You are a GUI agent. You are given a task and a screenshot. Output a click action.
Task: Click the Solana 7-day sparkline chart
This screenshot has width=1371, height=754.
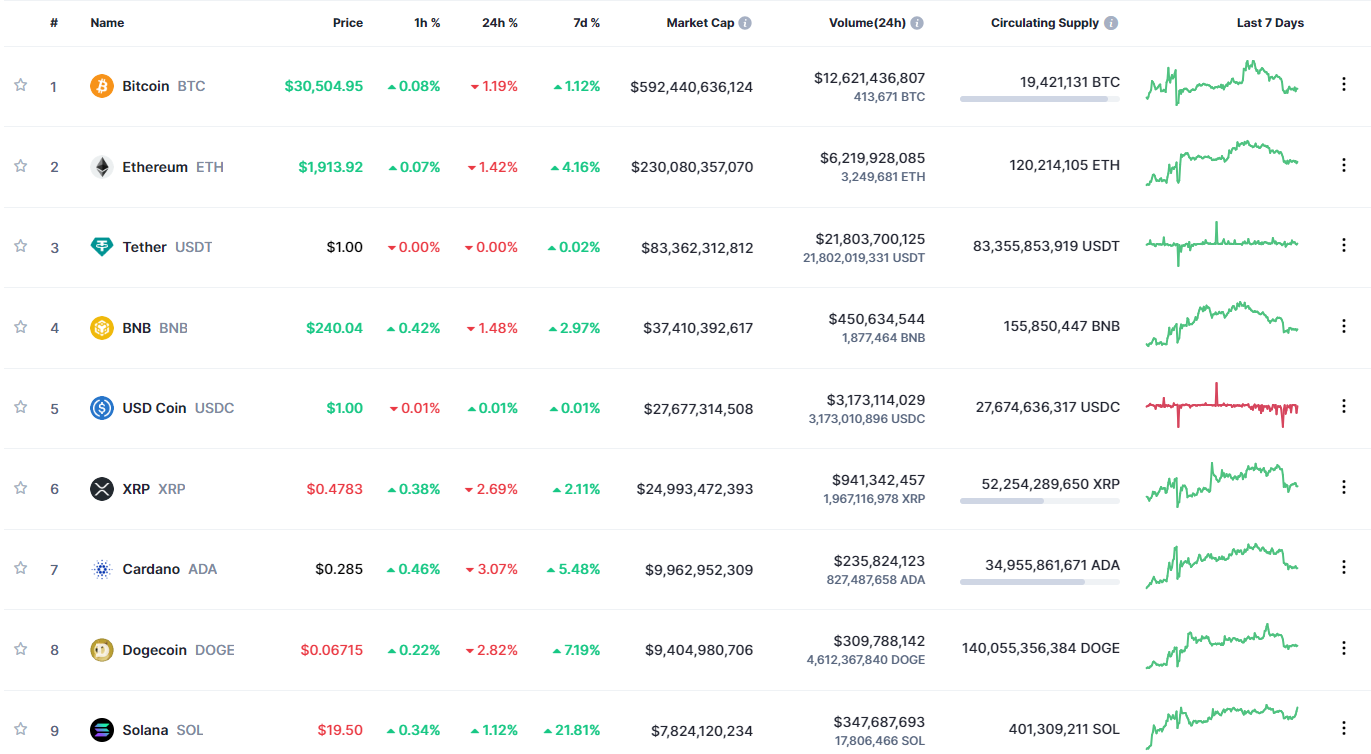[x=1221, y=724]
